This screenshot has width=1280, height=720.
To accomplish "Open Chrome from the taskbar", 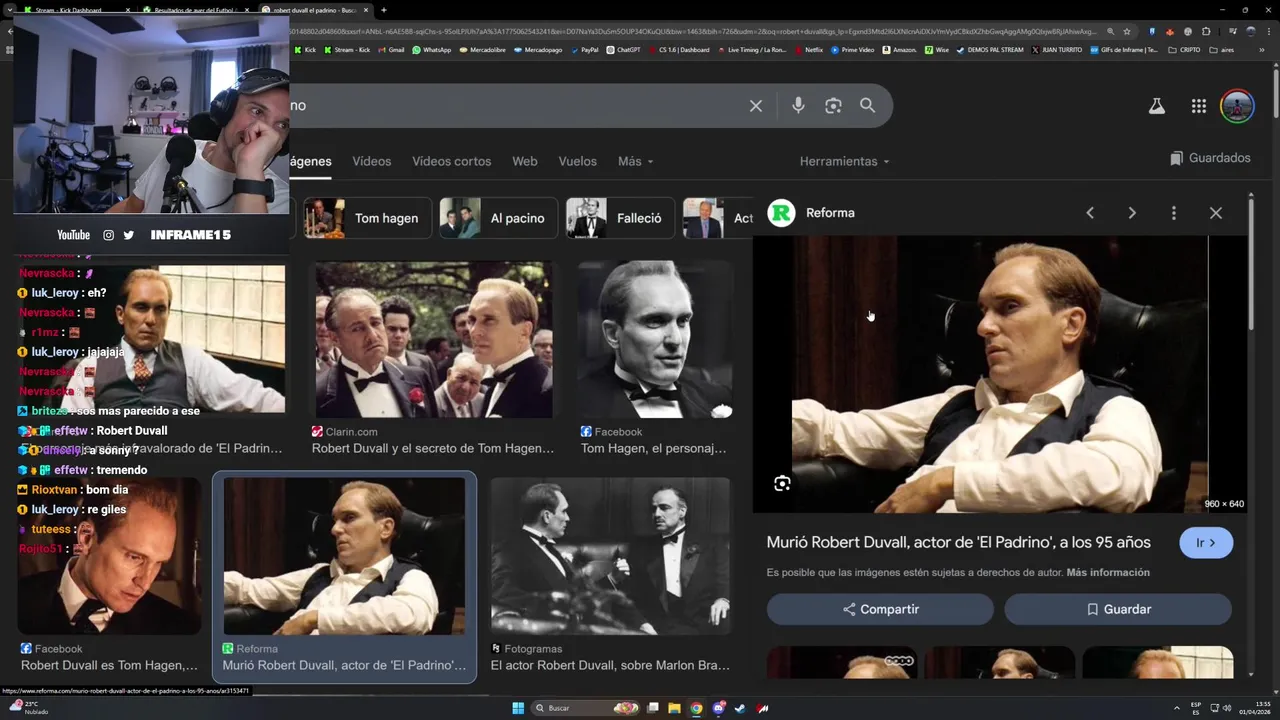I will [x=696, y=708].
